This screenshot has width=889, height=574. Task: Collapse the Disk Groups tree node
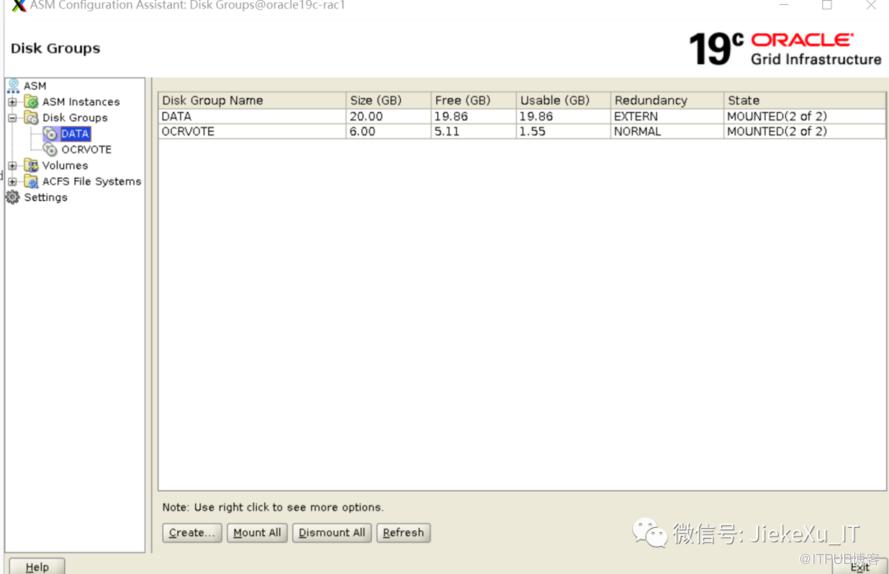click(12, 118)
